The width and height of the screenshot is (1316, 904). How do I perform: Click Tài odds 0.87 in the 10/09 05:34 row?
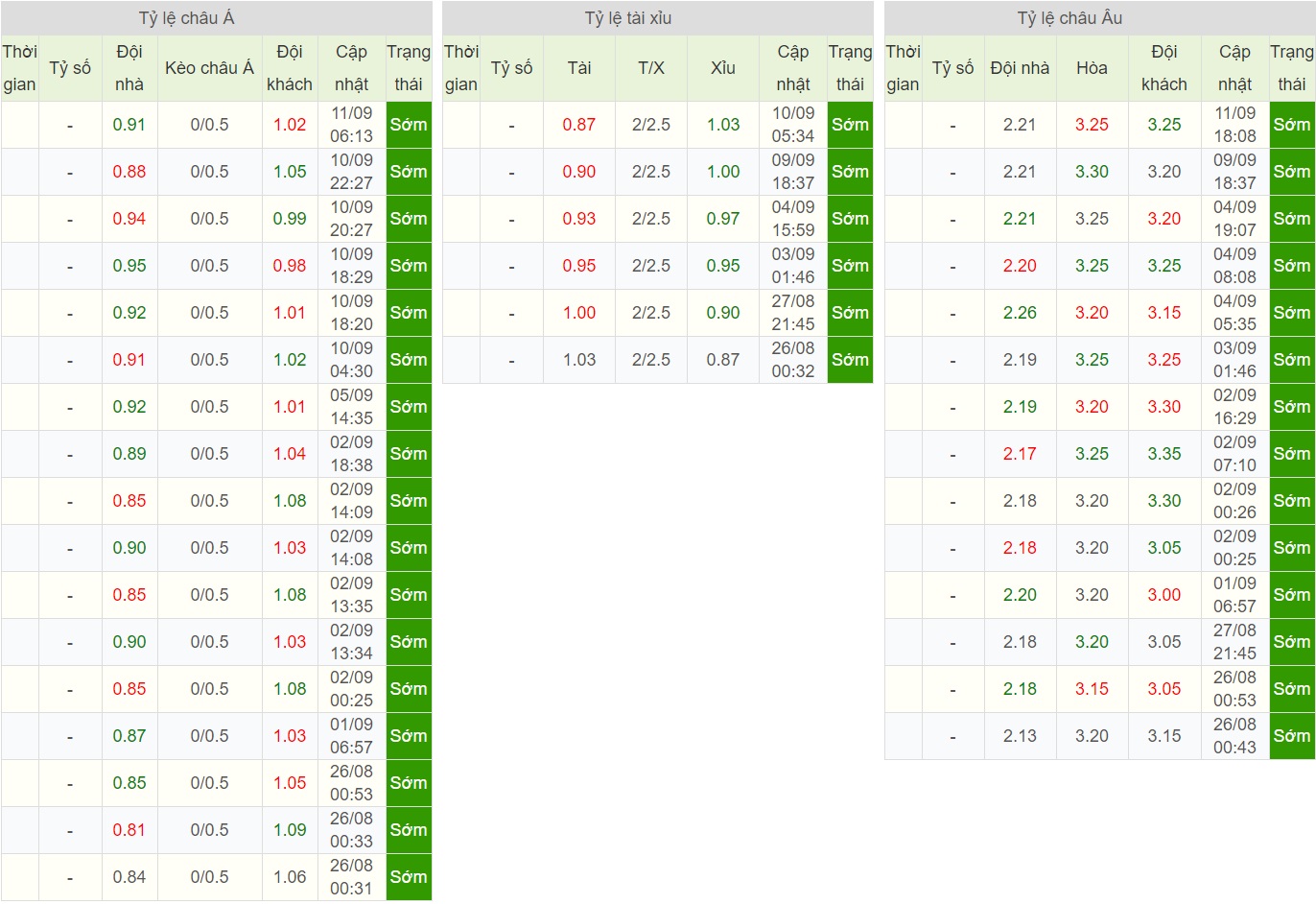[579, 125]
